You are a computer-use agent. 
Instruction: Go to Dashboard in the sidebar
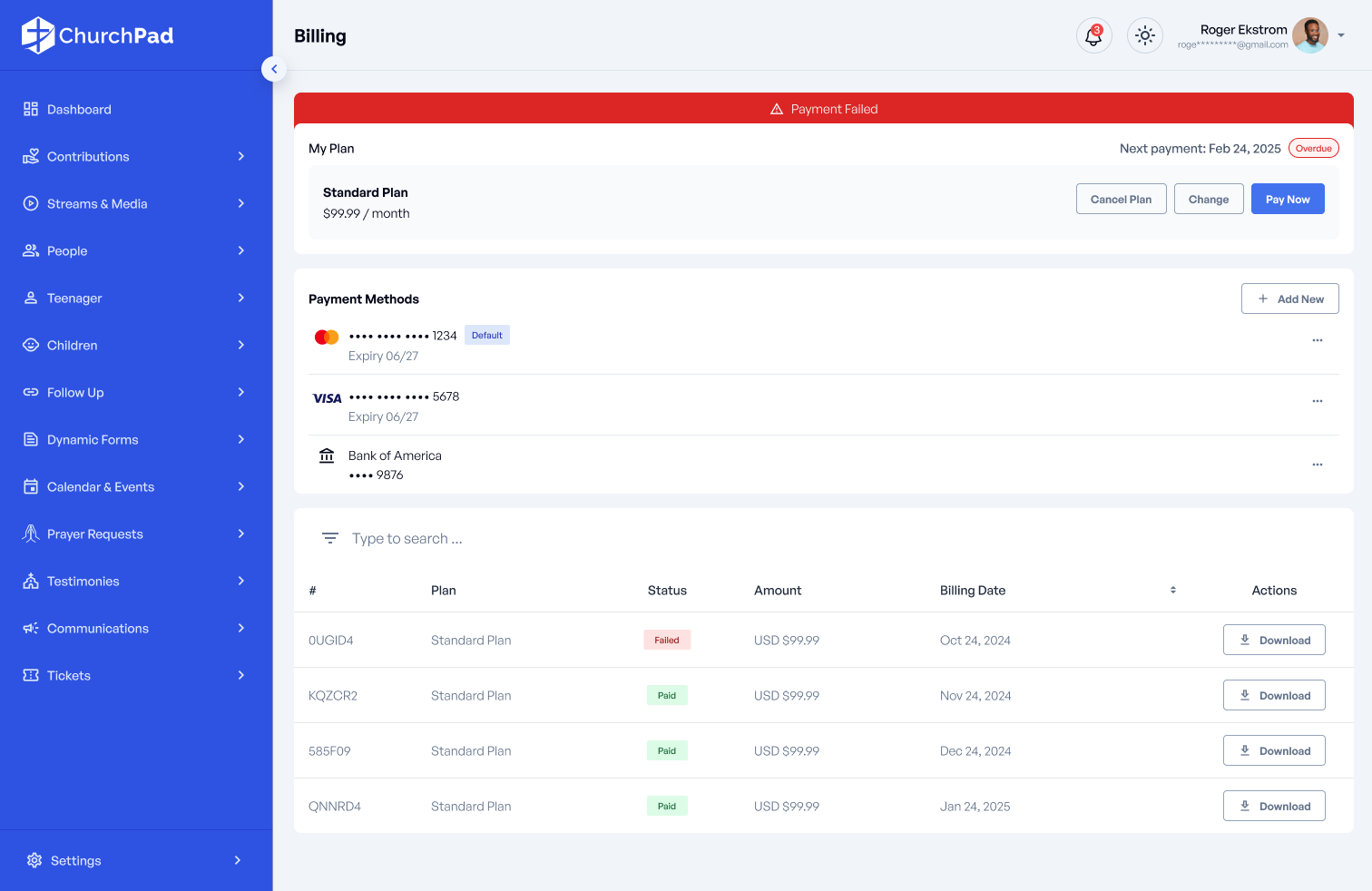(x=79, y=110)
